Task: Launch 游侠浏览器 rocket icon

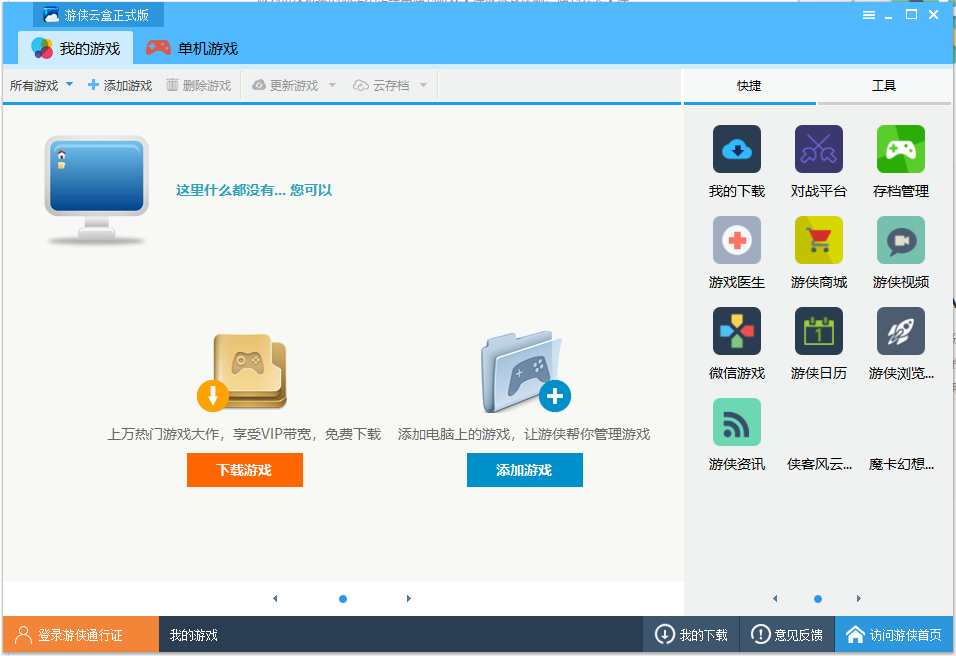Action: tap(901, 331)
